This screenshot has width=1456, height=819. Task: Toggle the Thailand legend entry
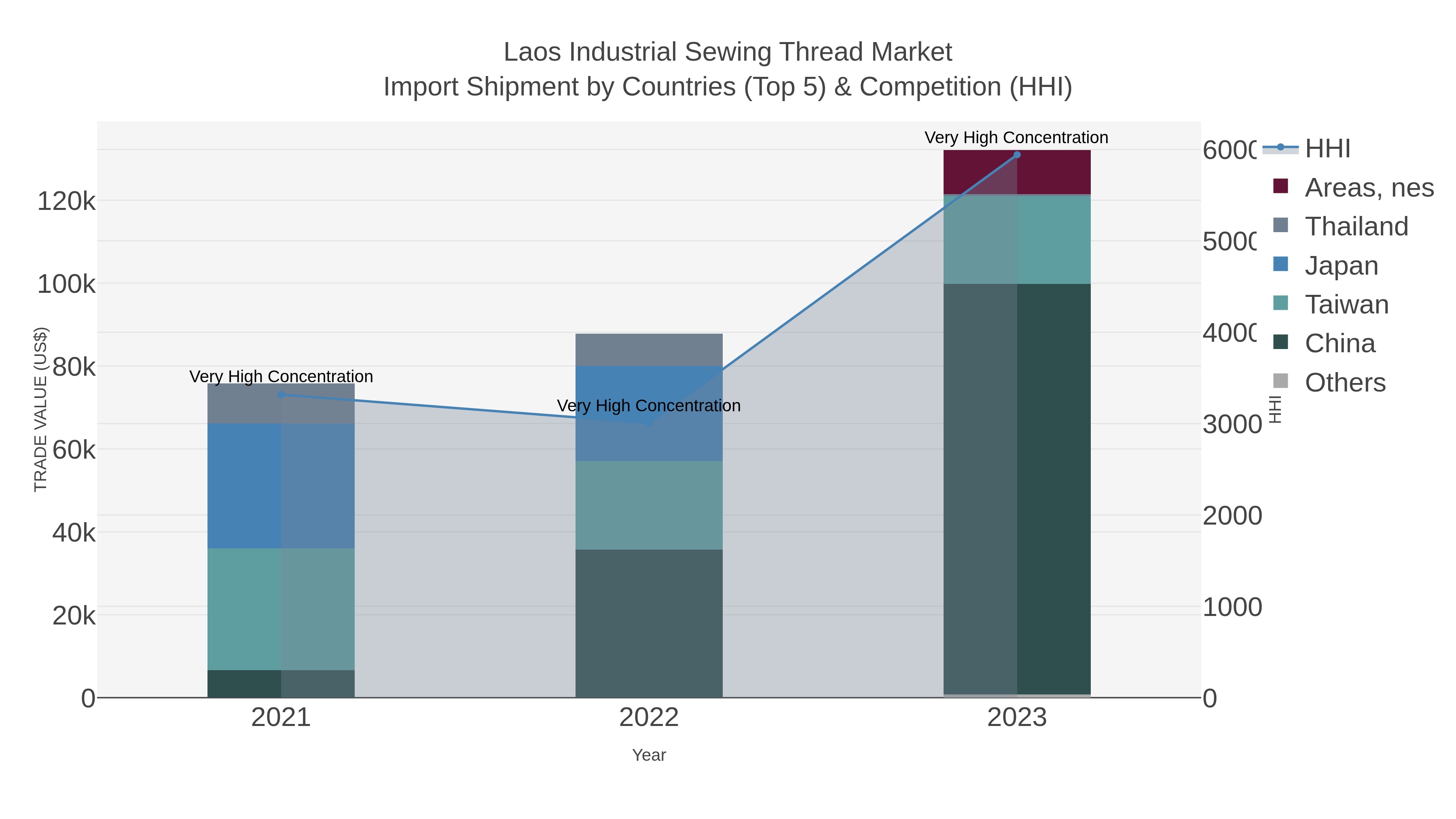click(x=1340, y=226)
